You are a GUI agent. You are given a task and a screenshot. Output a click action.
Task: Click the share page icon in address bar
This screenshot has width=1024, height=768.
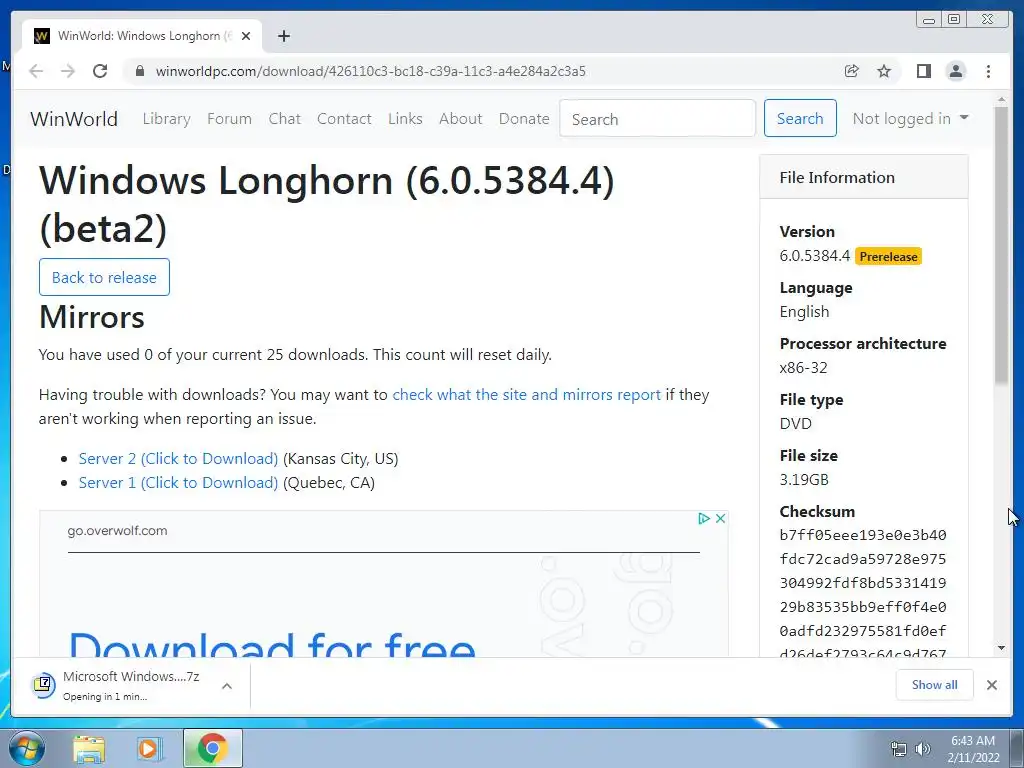pyautogui.click(x=852, y=71)
